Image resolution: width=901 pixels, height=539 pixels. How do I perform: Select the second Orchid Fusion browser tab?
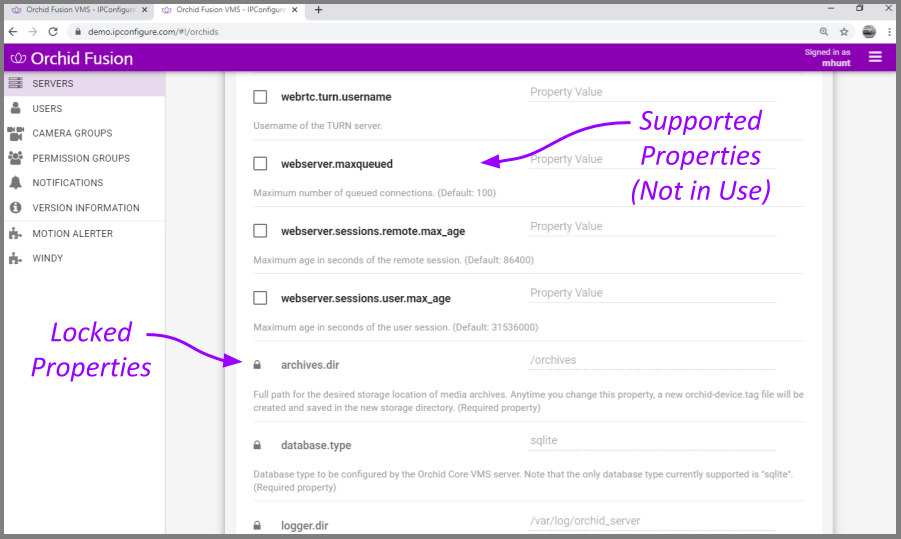[229, 10]
